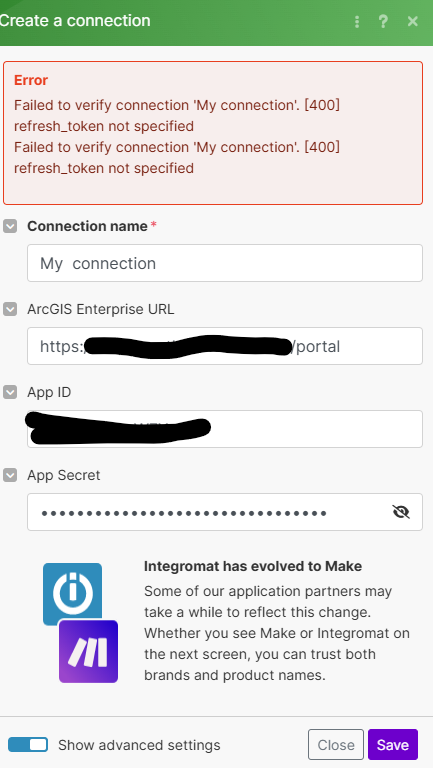Click the purple Make logo icon
The image size is (433, 768).
[89, 651]
